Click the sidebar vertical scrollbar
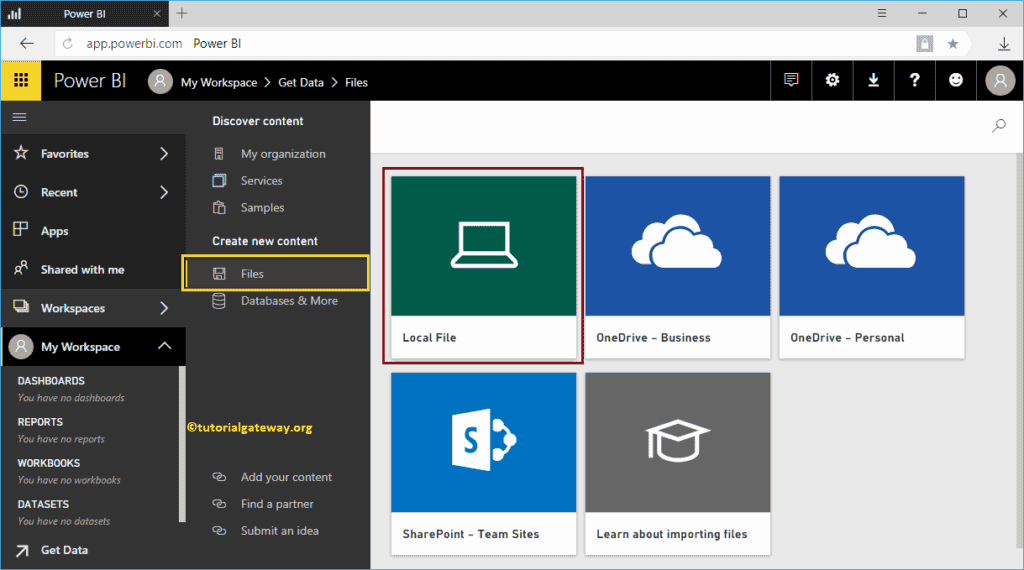This screenshot has height=570, width=1024. tap(182, 444)
